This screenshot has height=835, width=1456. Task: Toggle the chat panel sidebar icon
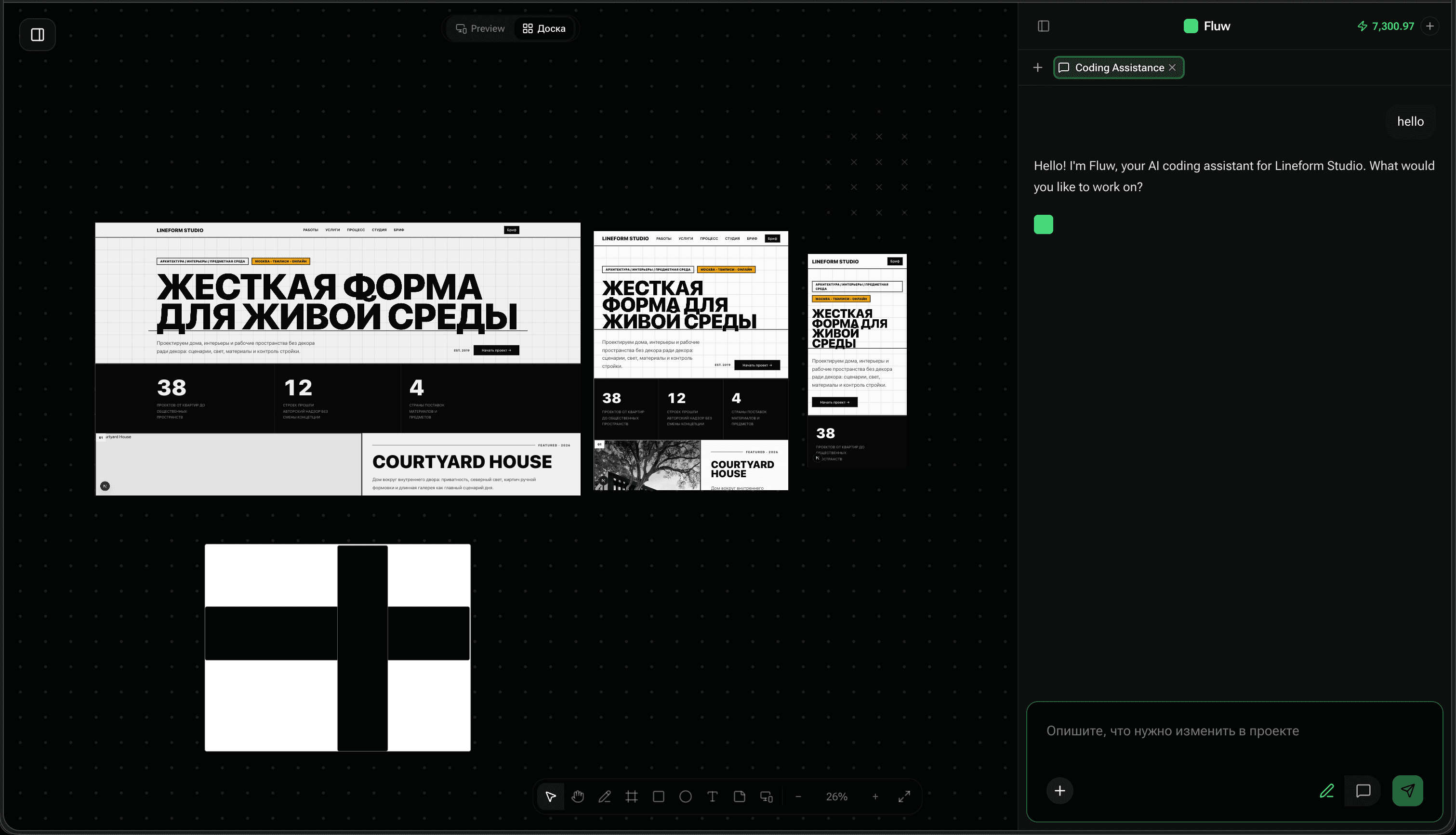(1044, 26)
